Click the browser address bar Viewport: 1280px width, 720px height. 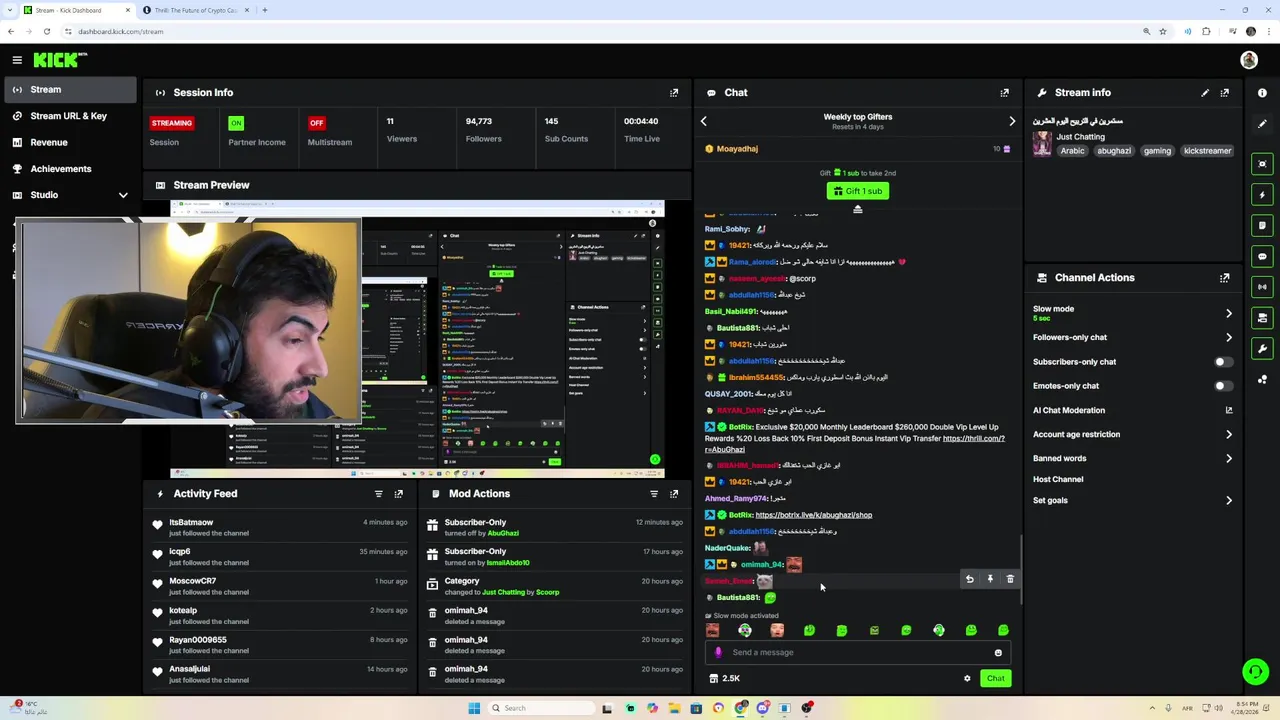coord(600,31)
